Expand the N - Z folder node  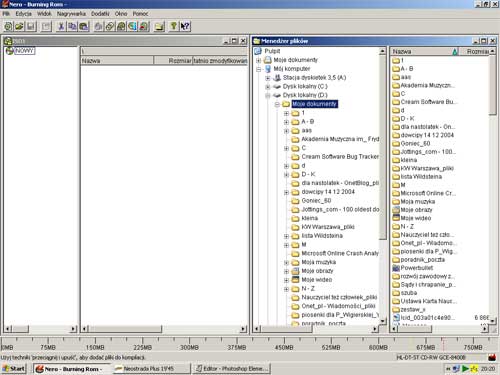(286, 289)
